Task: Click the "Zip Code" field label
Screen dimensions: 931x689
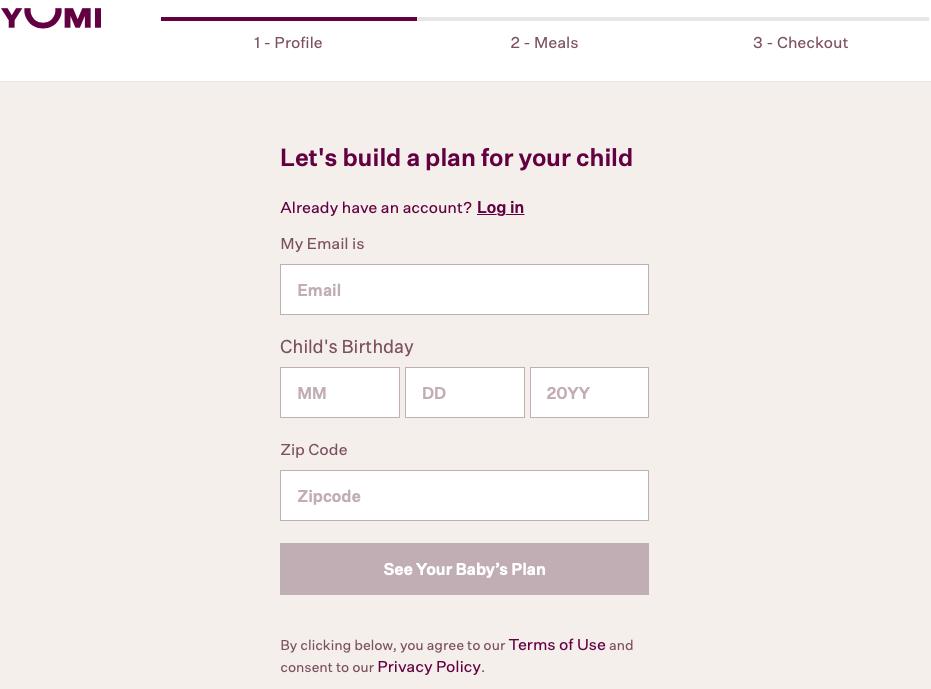Action: 314,450
